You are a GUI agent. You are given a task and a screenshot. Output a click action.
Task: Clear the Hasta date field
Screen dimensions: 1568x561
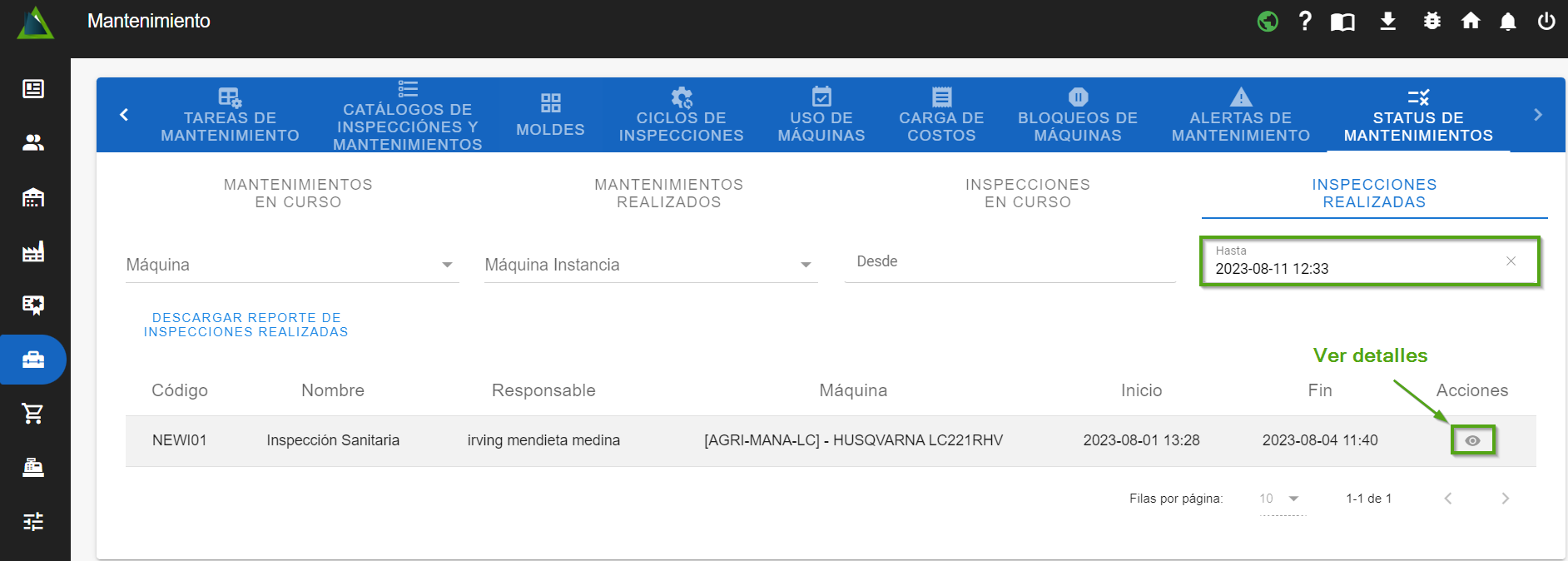pos(1511,261)
